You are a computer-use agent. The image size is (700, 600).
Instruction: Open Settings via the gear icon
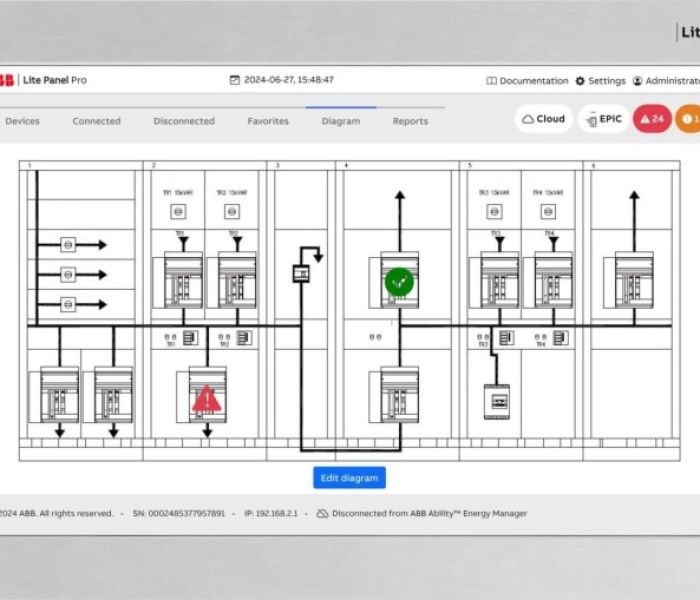(x=580, y=81)
